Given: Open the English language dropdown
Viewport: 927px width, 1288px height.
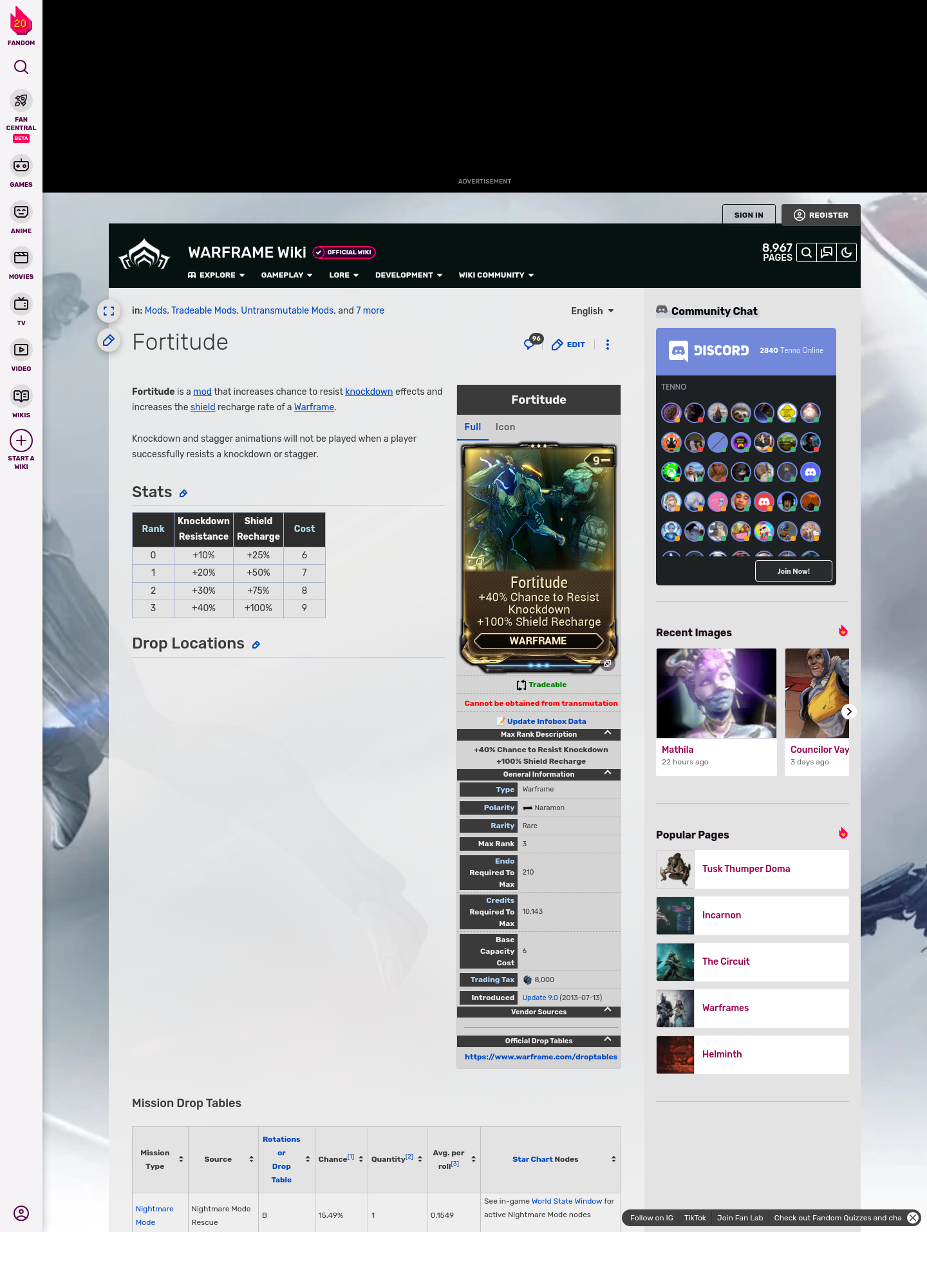Looking at the screenshot, I should [x=592, y=311].
